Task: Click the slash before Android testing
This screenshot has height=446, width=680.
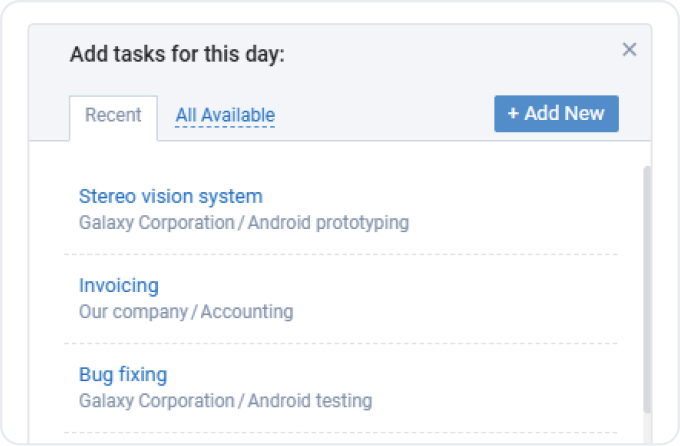Action: click(241, 401)
